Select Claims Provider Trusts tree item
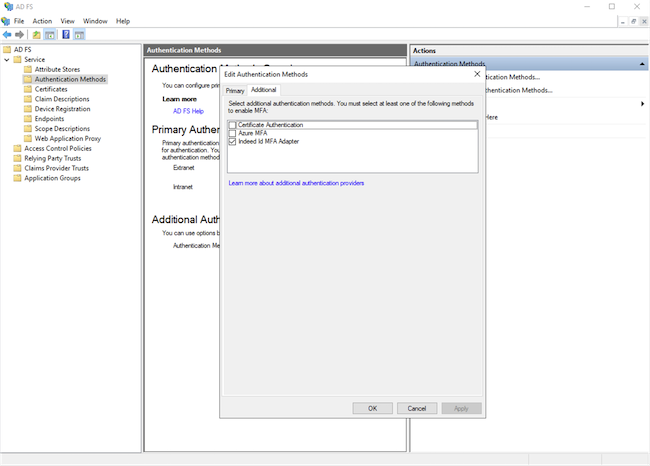The image size is (650, 466). tap(56, 168)
